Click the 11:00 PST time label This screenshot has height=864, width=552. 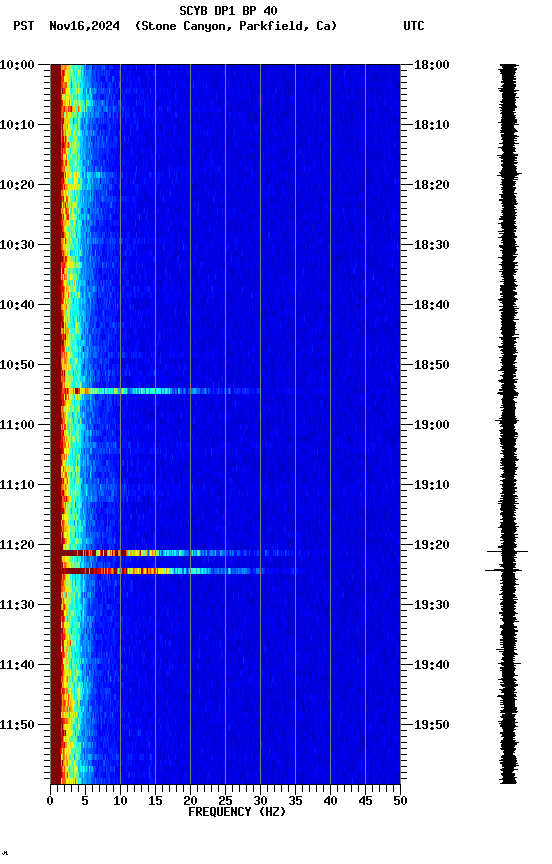click(17, 425)
